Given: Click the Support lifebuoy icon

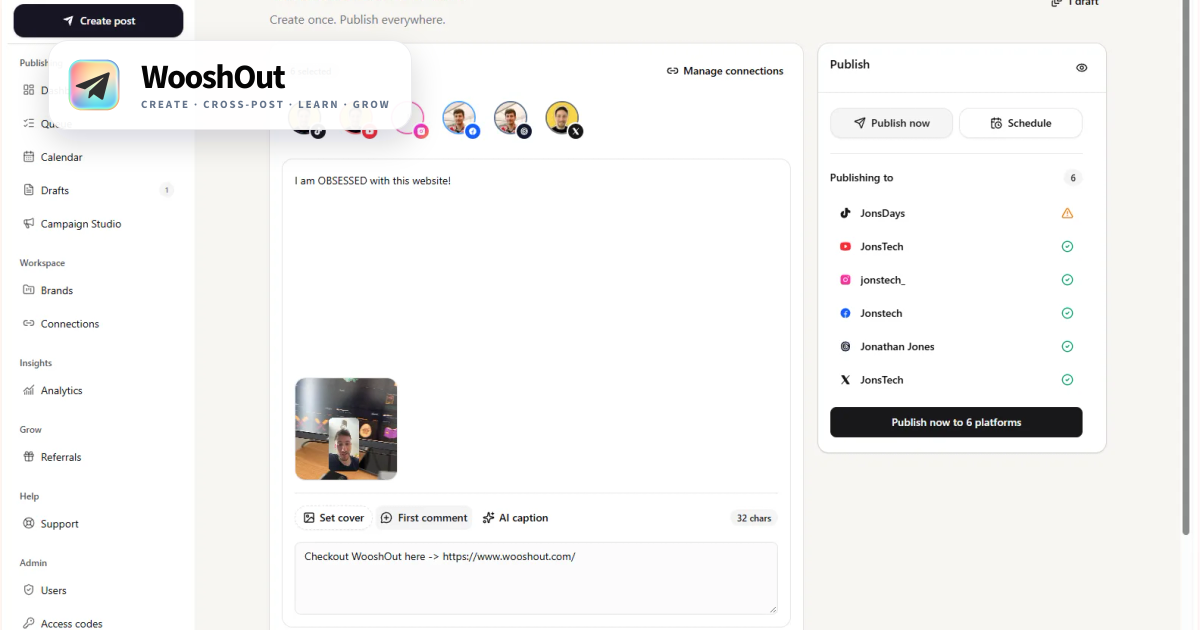Looking at the screenshot, I should pyautogui.click(x=29, y=523).
